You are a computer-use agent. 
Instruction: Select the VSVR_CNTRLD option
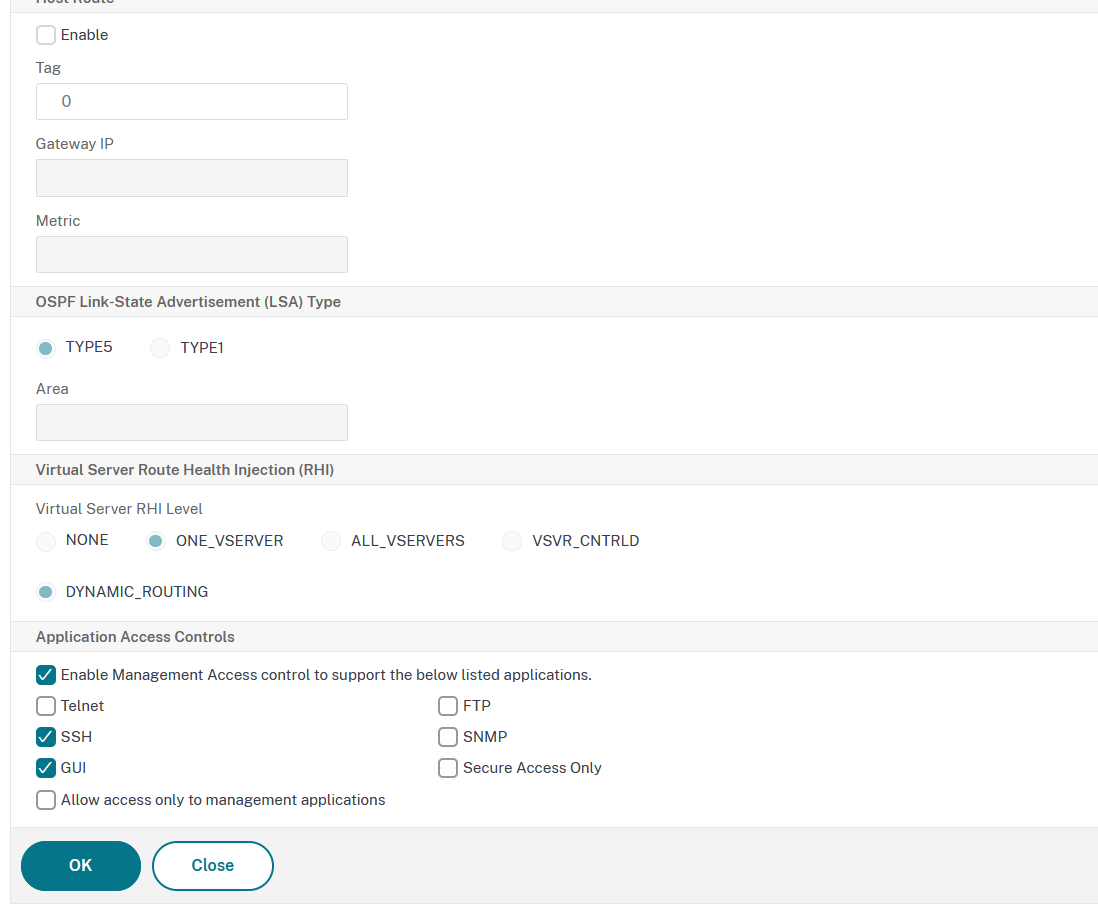pyautogui.click(x=511, y=540)
